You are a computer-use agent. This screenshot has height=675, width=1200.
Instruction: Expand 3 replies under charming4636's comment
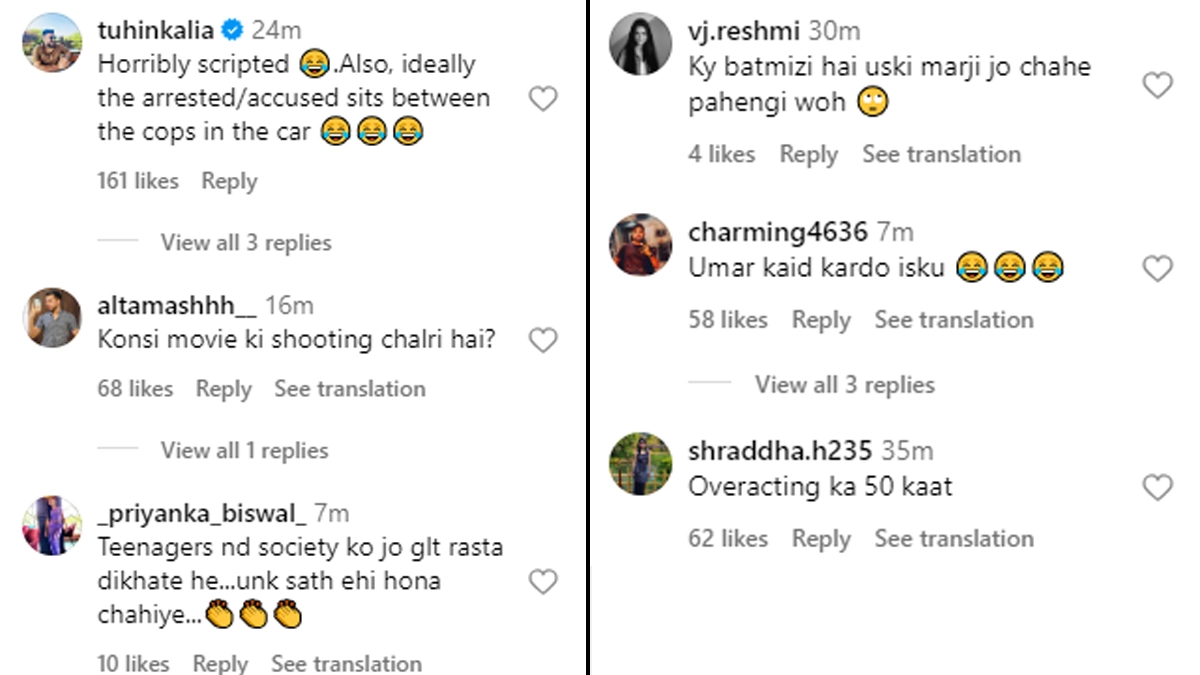(844, 385)
